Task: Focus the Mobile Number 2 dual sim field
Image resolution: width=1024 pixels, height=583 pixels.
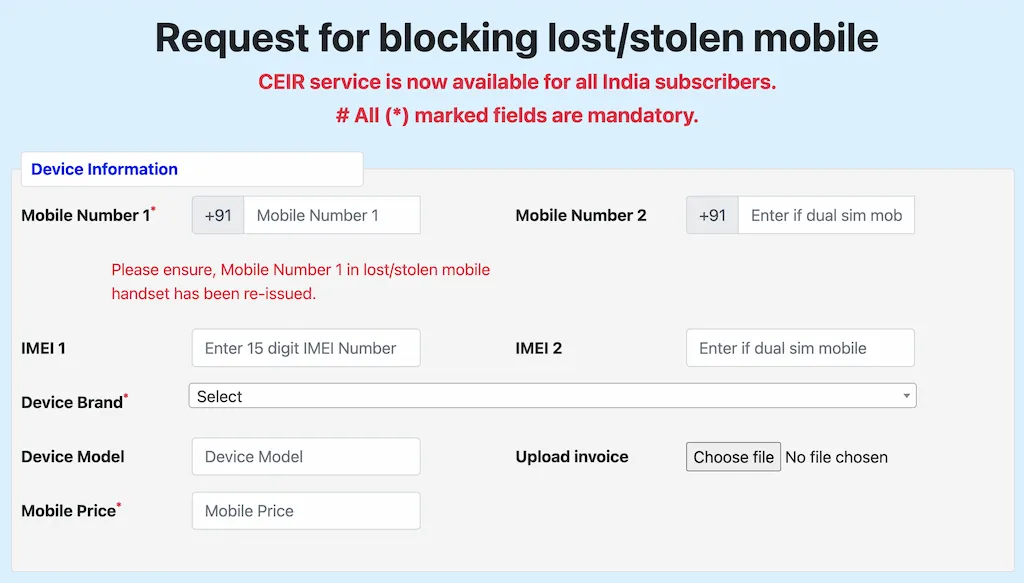Action: [x=825, y=215]
